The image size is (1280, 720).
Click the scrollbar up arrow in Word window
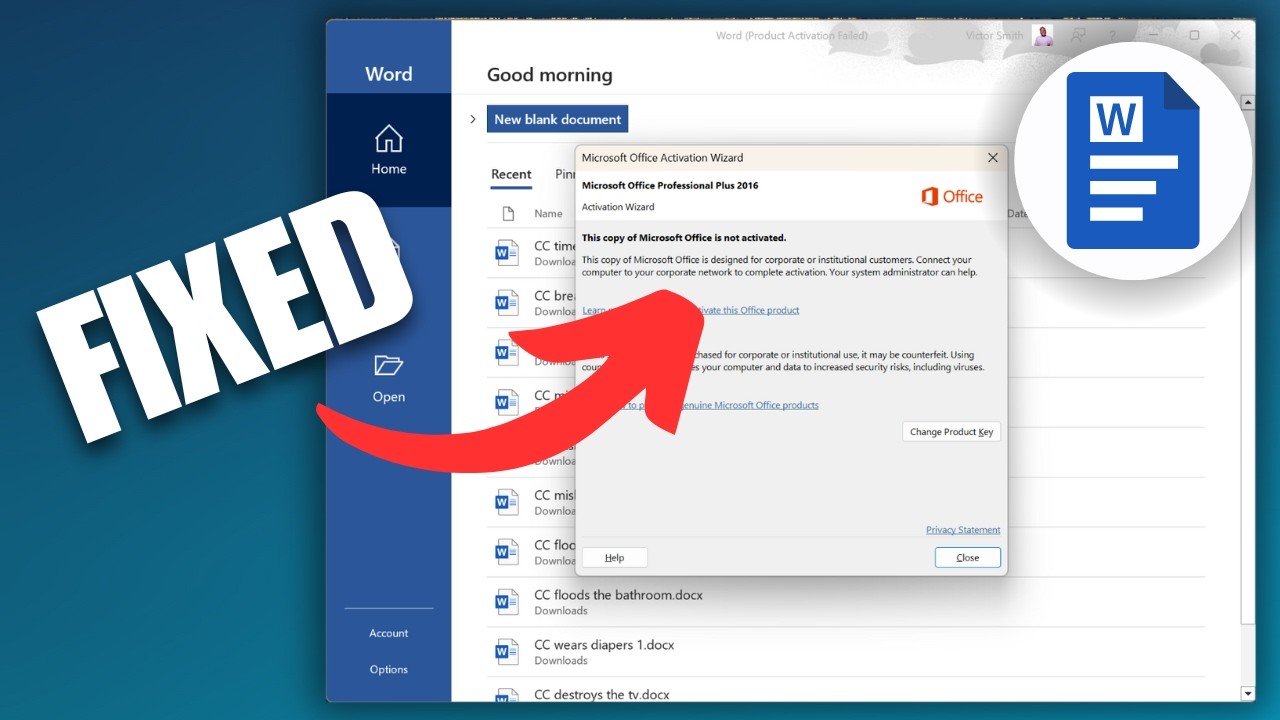pyautogui.click(x=1248, y=102)
